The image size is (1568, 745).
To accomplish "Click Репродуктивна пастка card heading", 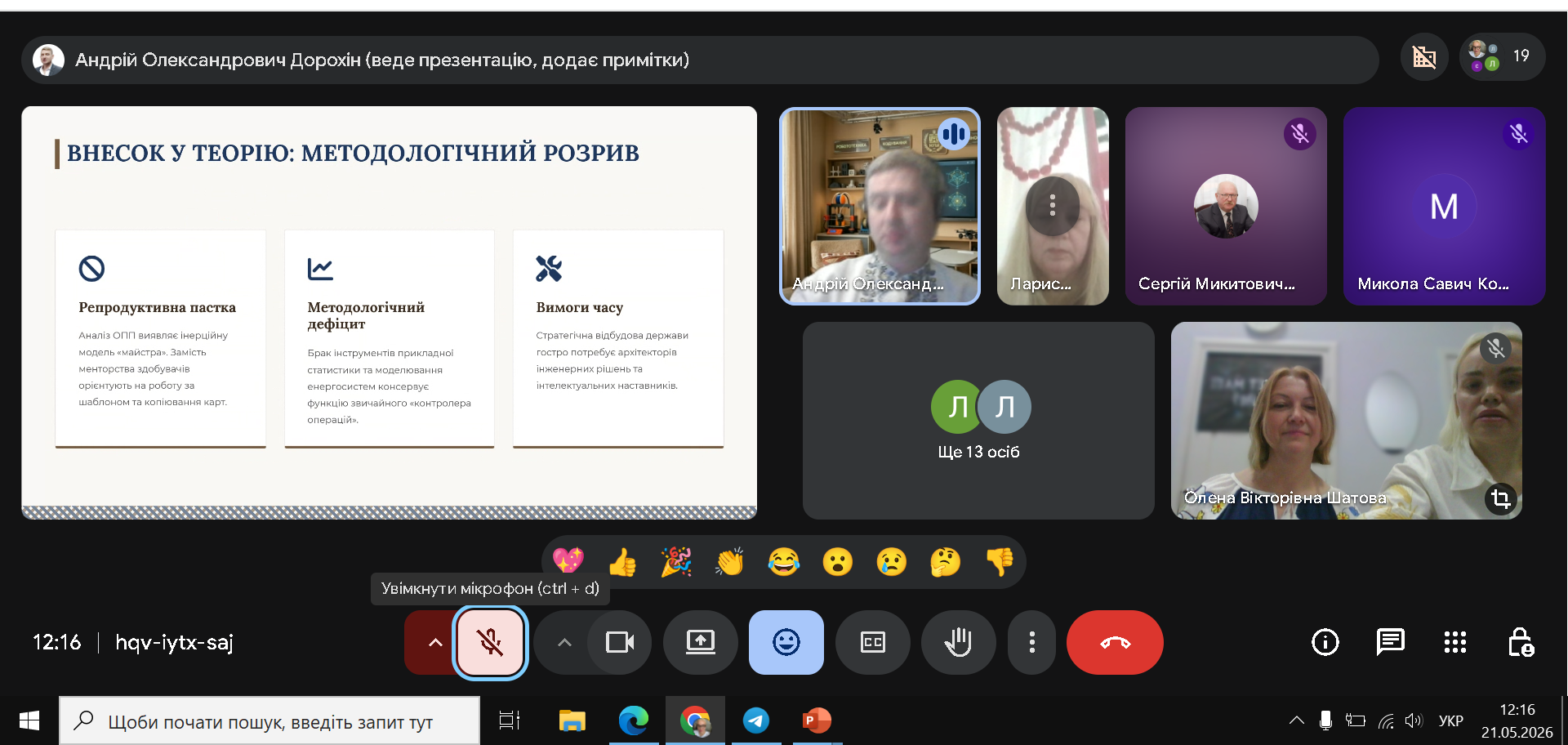I will click(x=157, y=307).
